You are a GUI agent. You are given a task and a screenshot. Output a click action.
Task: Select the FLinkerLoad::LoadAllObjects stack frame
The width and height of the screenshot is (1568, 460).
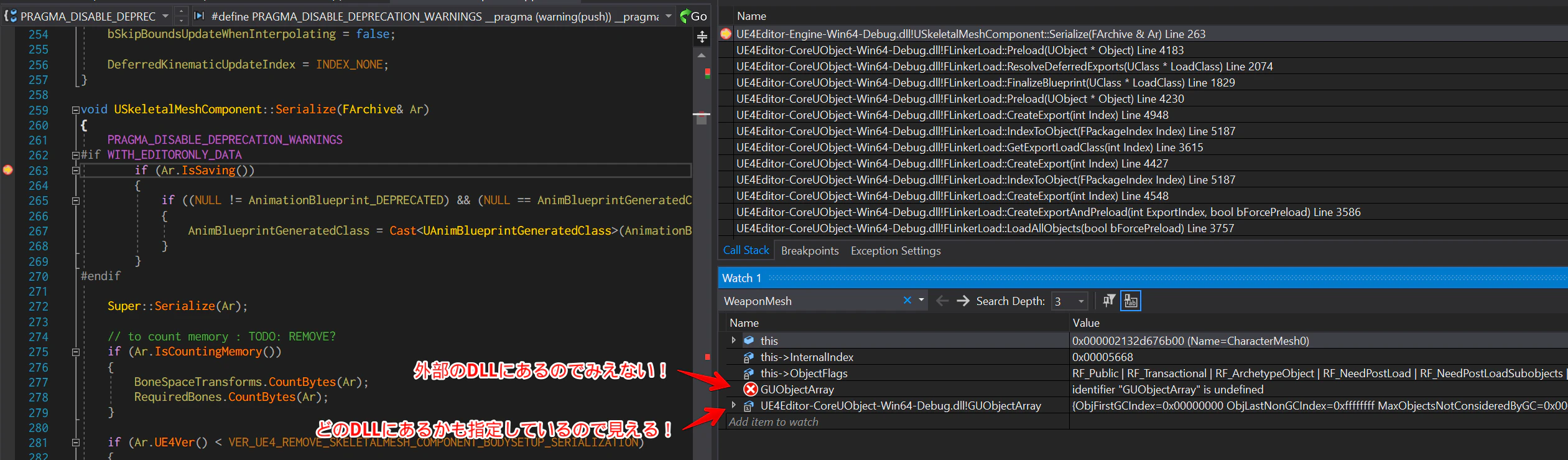(x=1143, y=228)
